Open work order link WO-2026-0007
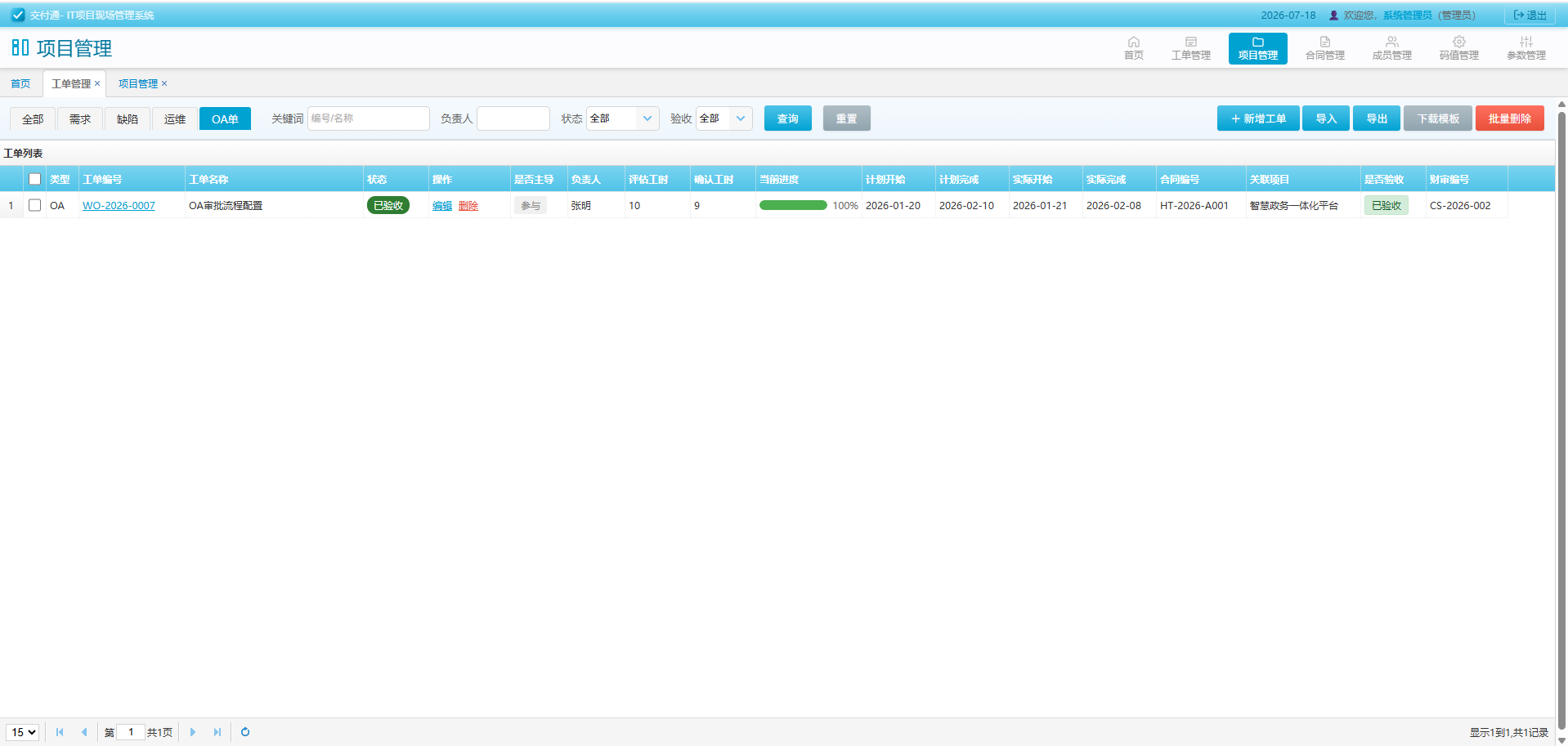This screenshot has width=1568, height=746. click(119, 206)
